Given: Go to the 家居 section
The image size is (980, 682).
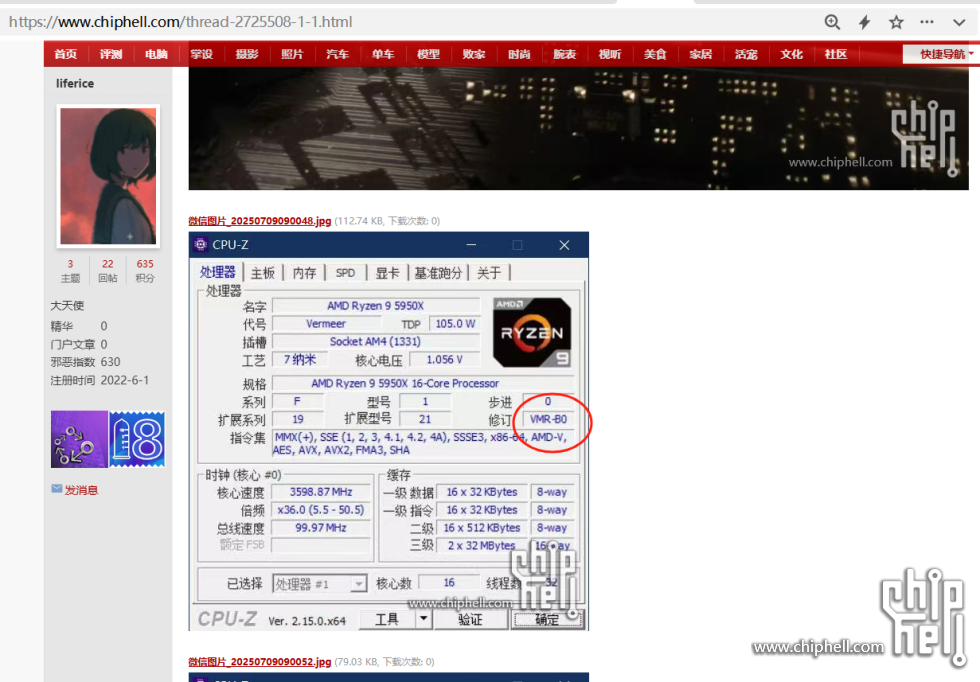Looking at the screenshot, I should pos(700,54).
